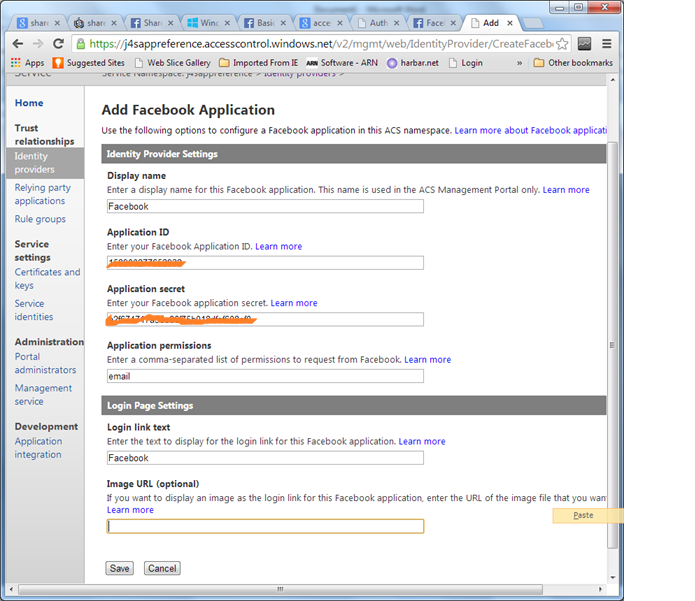This screenshot has width=695, height=601.
Task: Click the extension icon beside the star
Action: 585,43
